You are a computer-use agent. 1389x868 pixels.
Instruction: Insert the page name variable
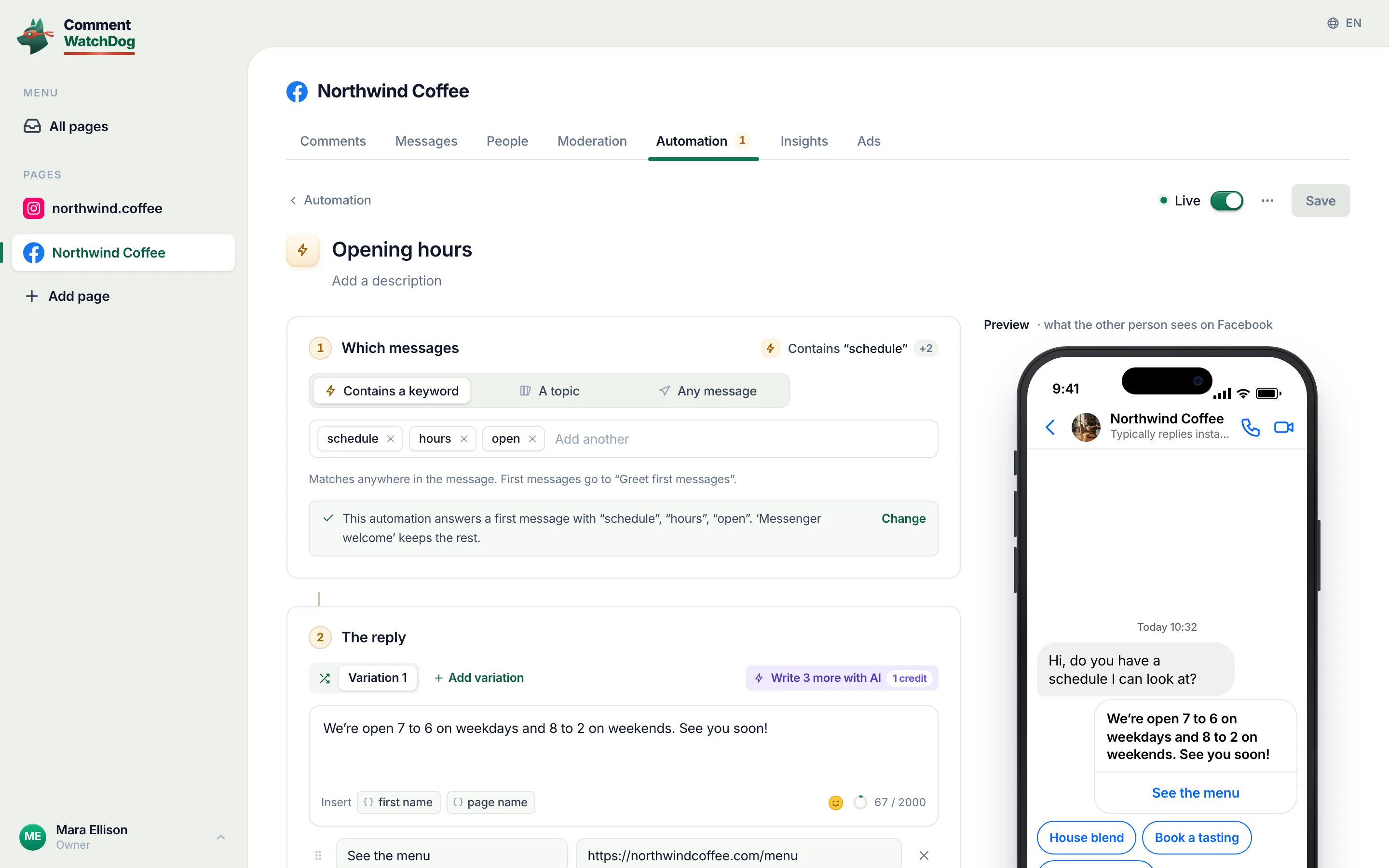[491, 802]
